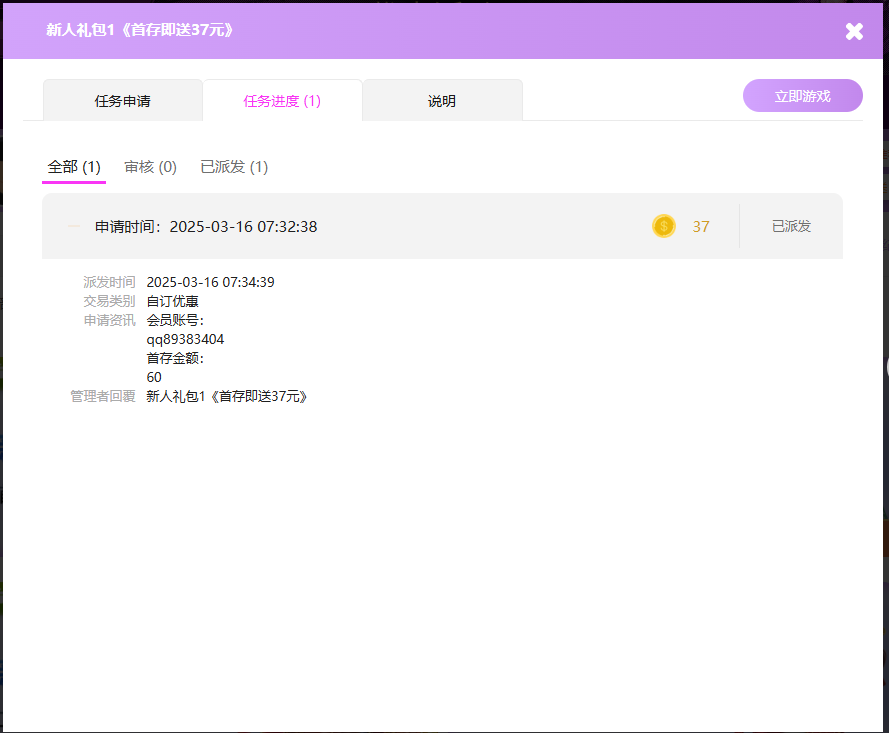
Task: Click the close X icon
Action: click(x=854, y=31)
